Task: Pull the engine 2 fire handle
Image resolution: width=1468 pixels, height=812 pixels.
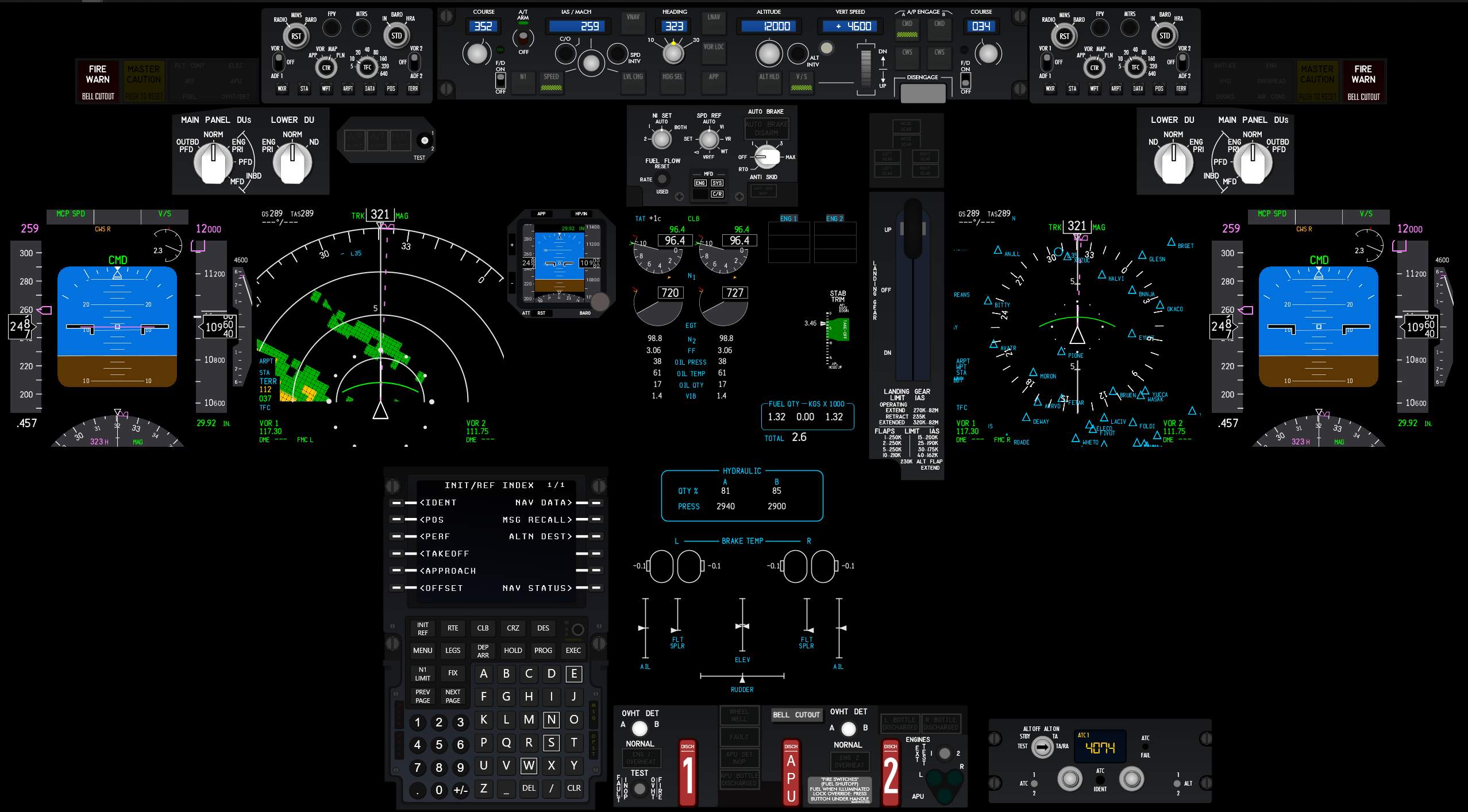Action: point(891,773)
